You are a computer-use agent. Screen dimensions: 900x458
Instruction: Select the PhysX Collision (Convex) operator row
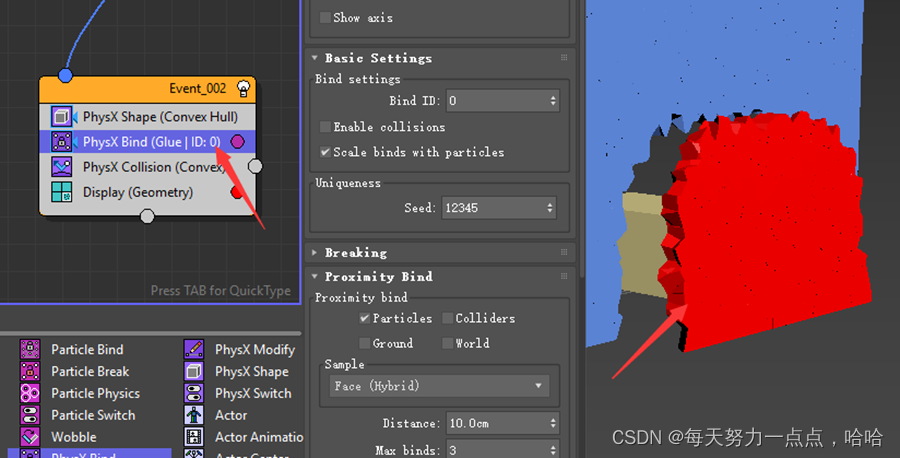pyautogui.click(x=147, y=166)
